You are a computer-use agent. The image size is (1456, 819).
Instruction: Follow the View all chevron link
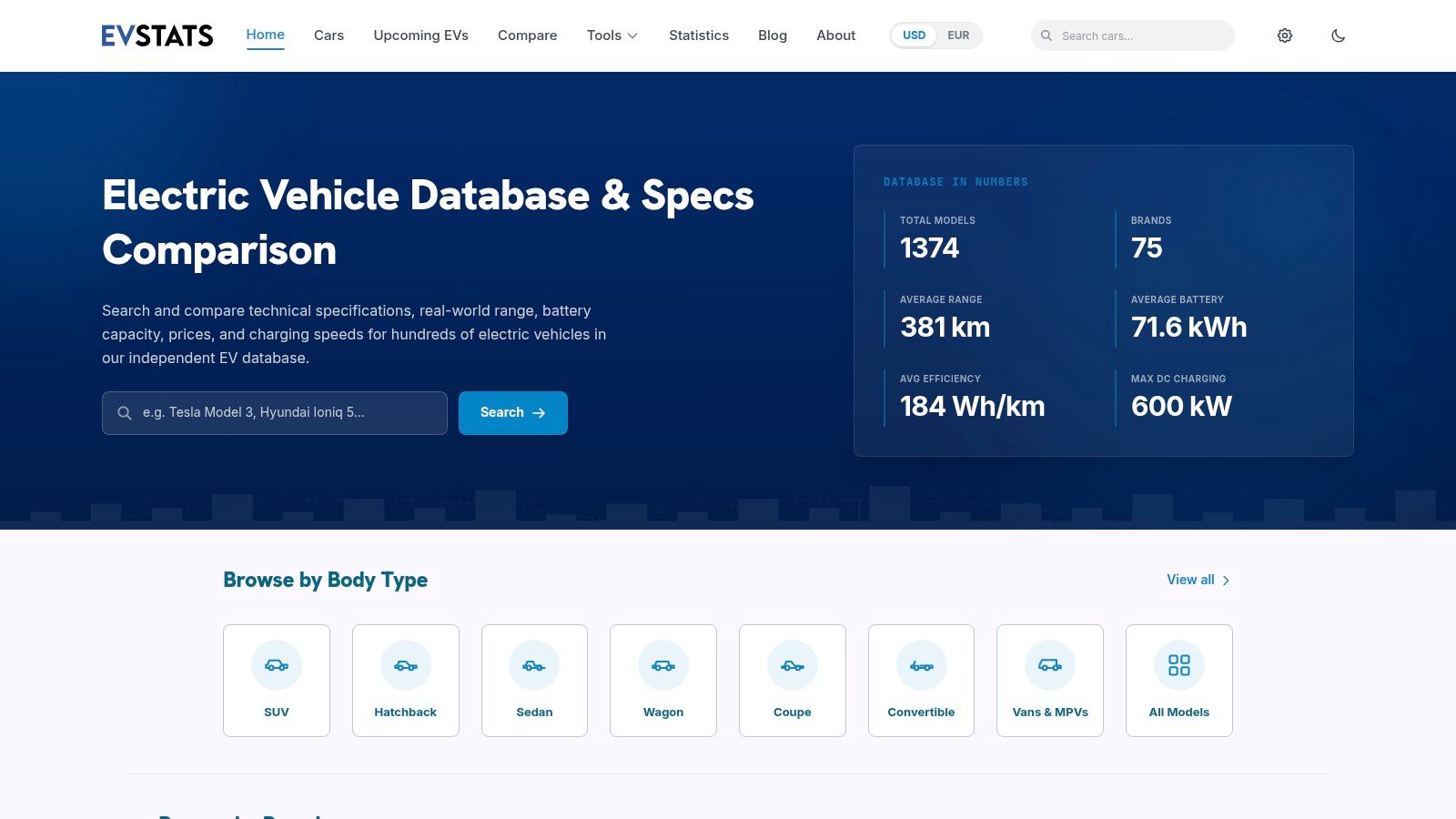pyautogui.click(x=1198, y=580)
